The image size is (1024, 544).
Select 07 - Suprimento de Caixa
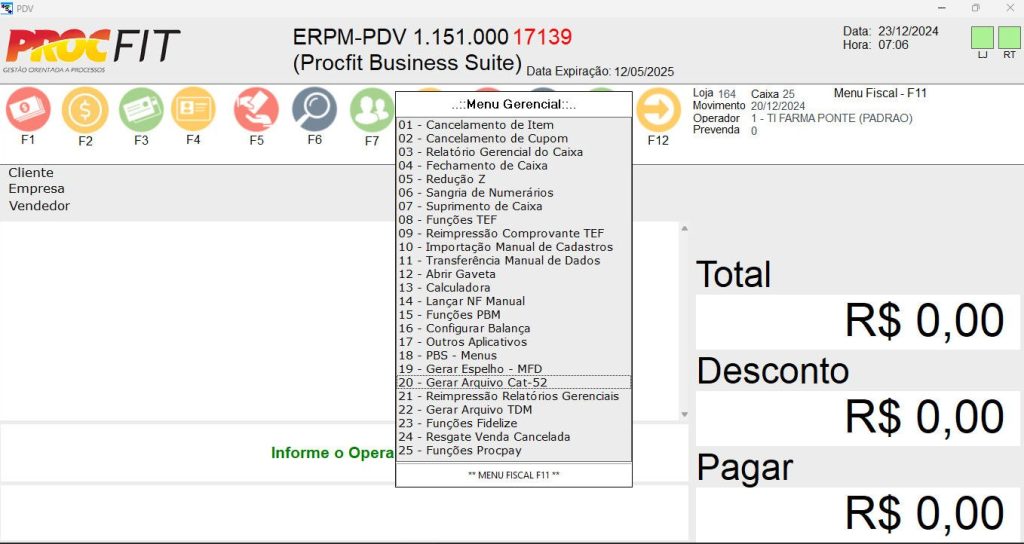point(514,206)
